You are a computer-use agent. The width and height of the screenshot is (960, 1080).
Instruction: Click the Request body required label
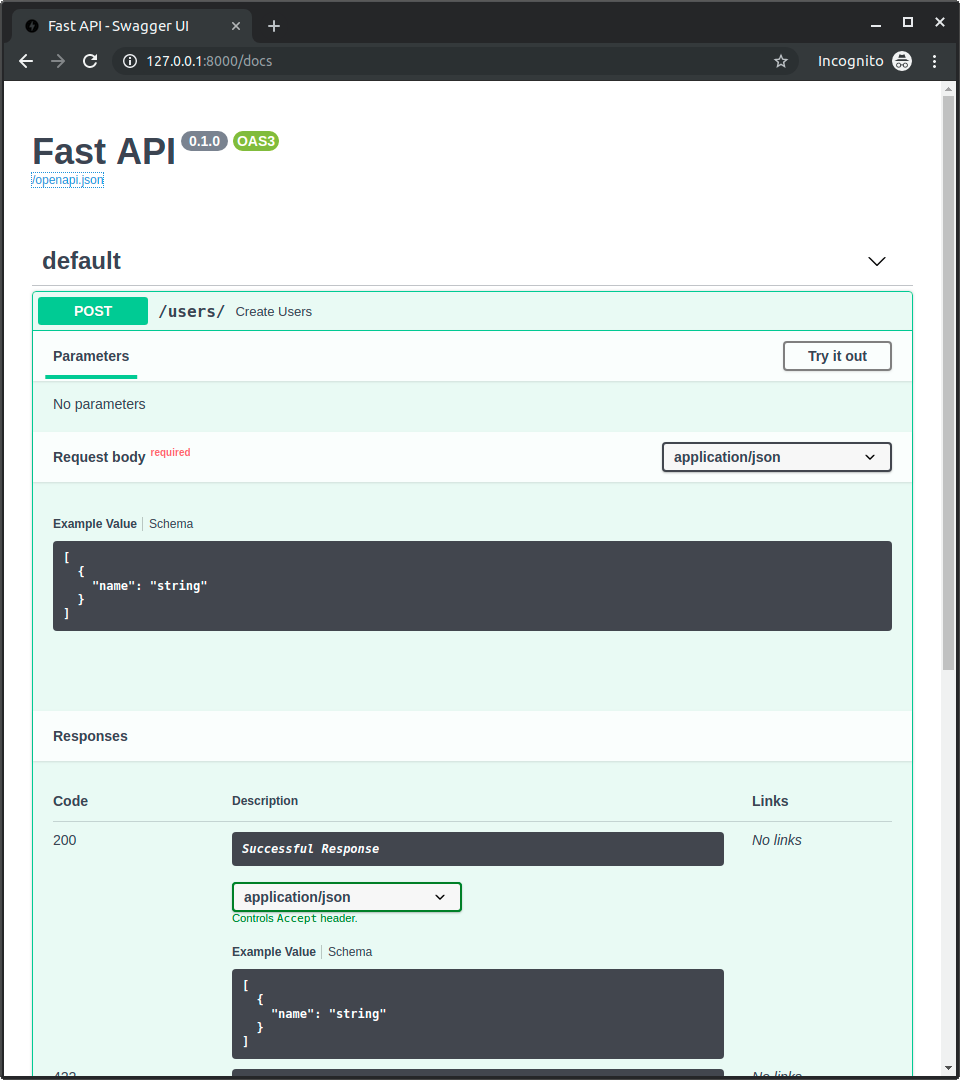122,456
